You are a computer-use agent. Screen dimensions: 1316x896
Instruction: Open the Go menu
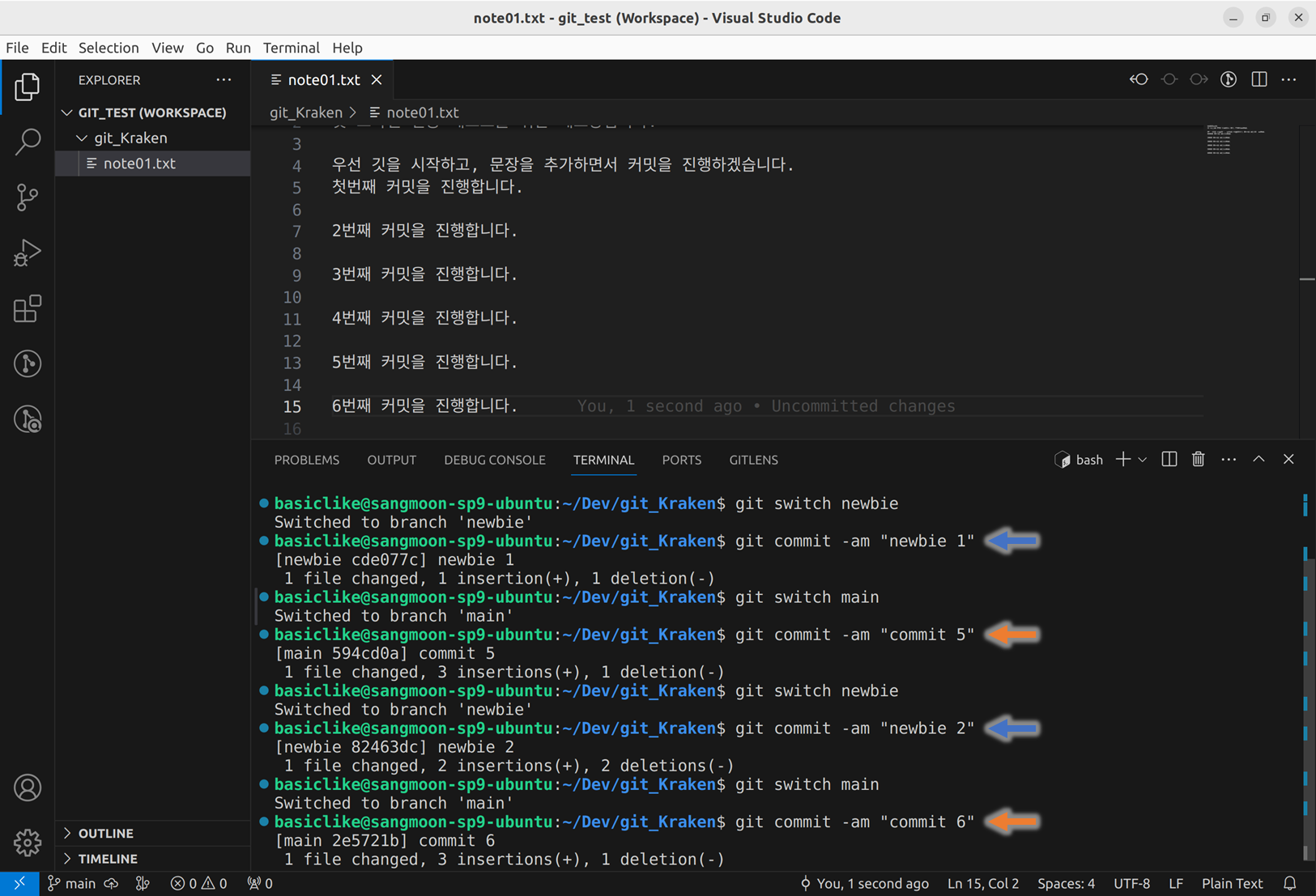(x=205, y=48)
